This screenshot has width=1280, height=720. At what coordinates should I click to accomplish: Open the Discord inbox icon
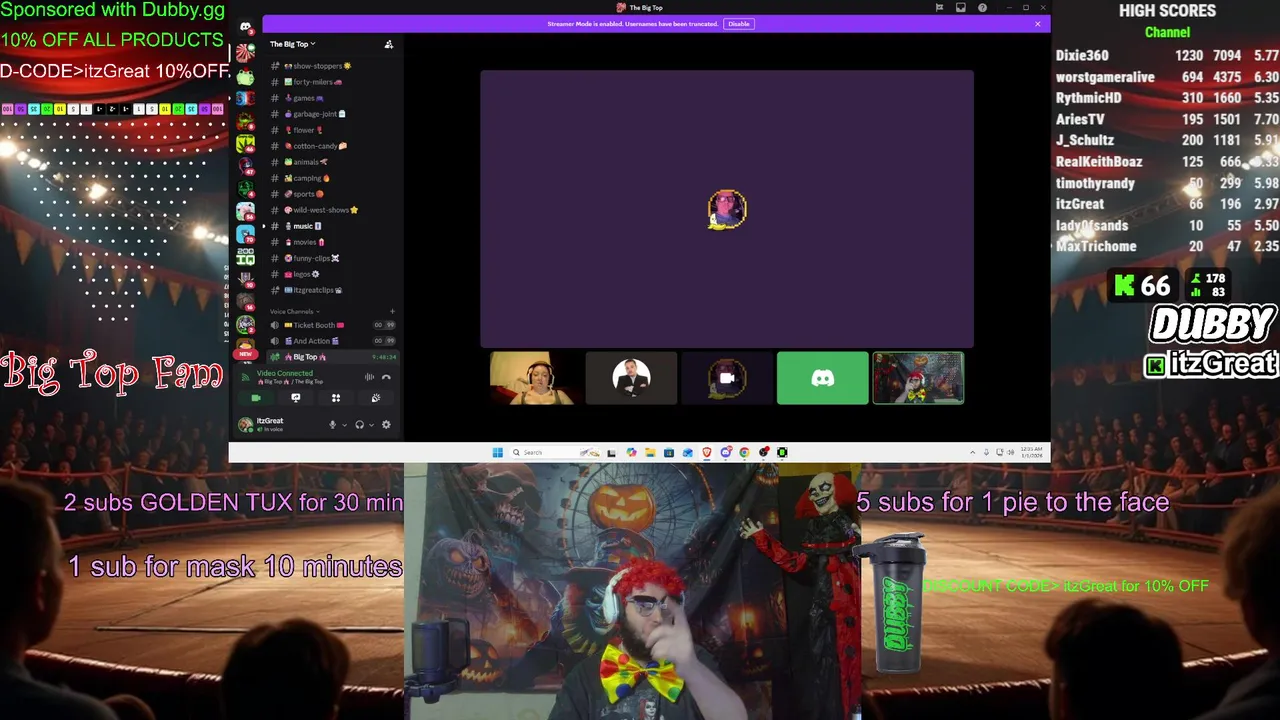click(x=960, y=8)
